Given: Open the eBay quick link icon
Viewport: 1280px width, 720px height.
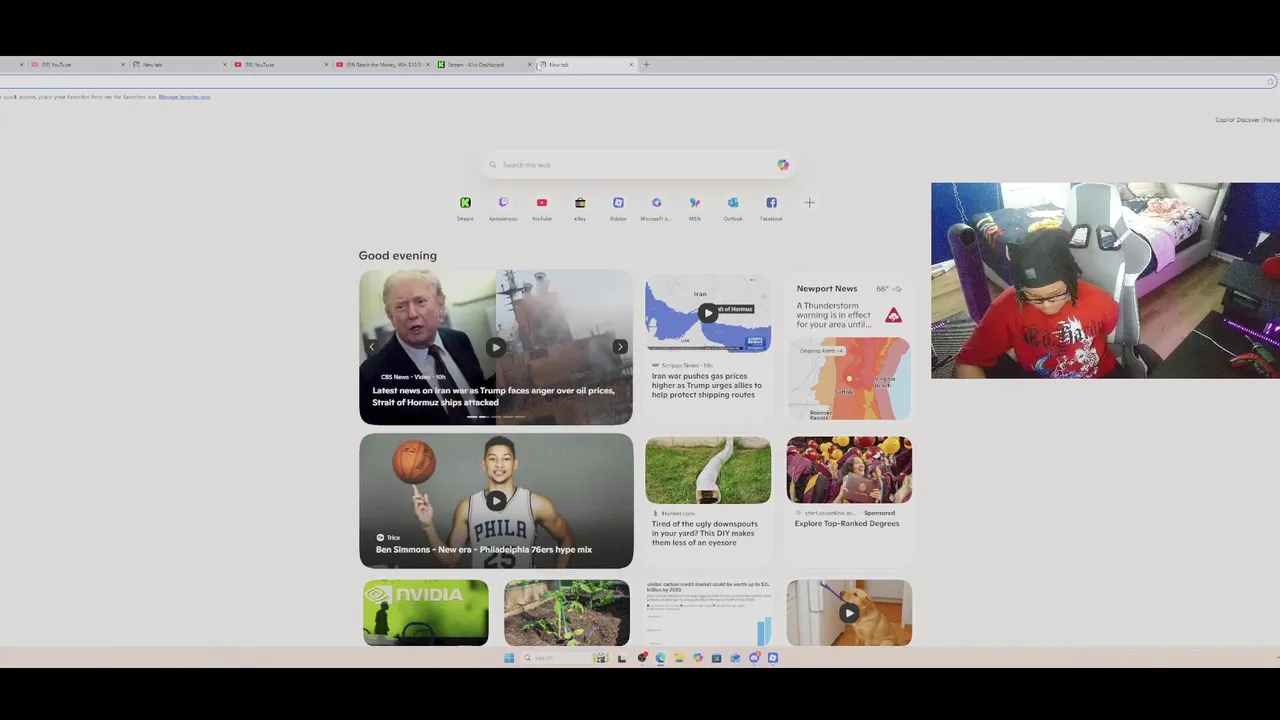Looking at the screenshot, I should [580, 203].
